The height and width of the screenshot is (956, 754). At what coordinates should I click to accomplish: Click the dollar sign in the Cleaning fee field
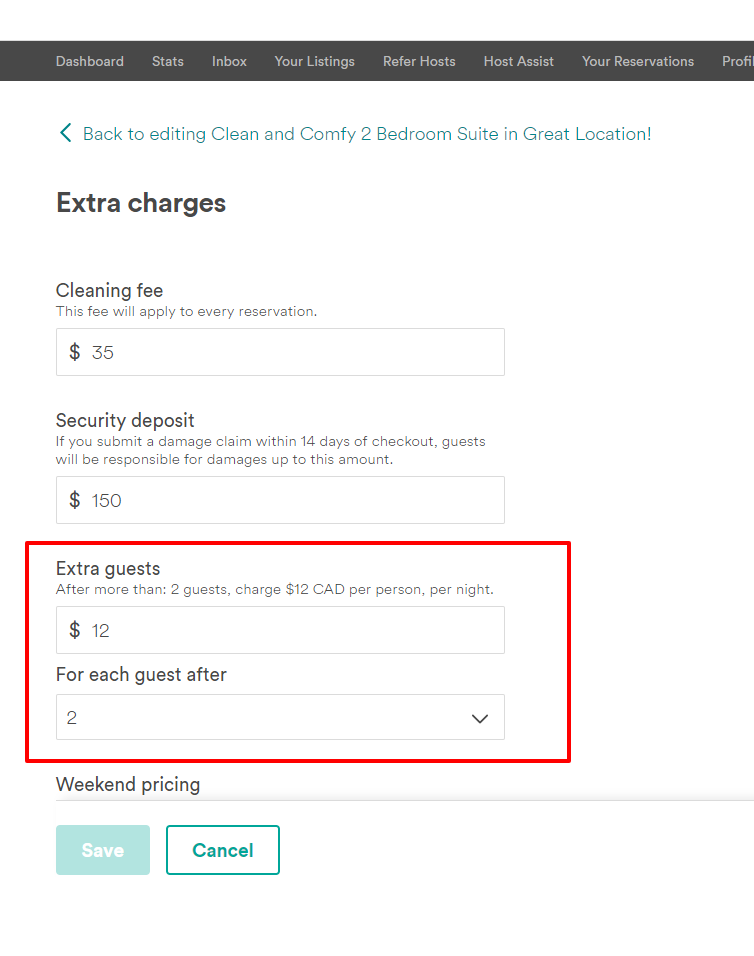tap(74, 352)
